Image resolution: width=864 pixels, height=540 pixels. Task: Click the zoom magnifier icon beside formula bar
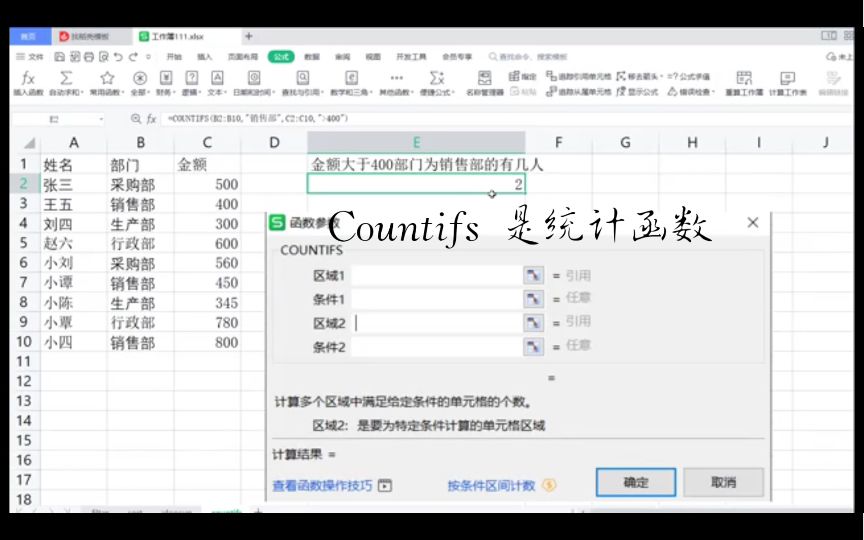[x=136, y=118]
